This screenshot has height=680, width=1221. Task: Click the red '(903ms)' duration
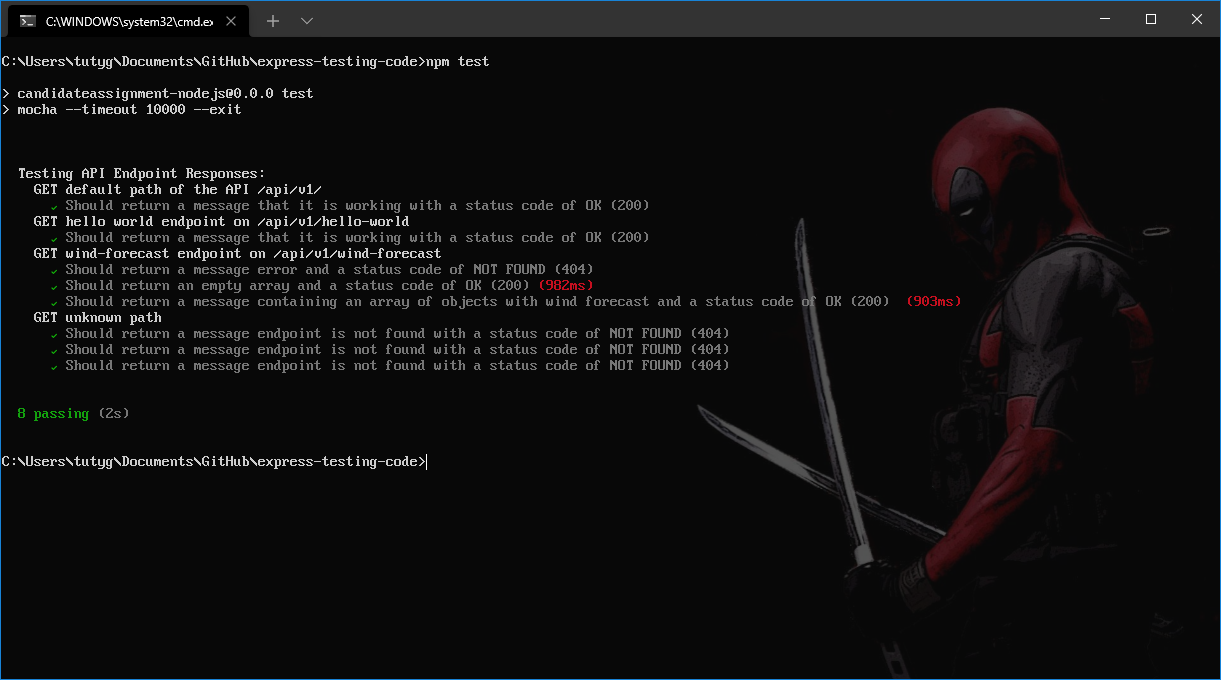933,302
